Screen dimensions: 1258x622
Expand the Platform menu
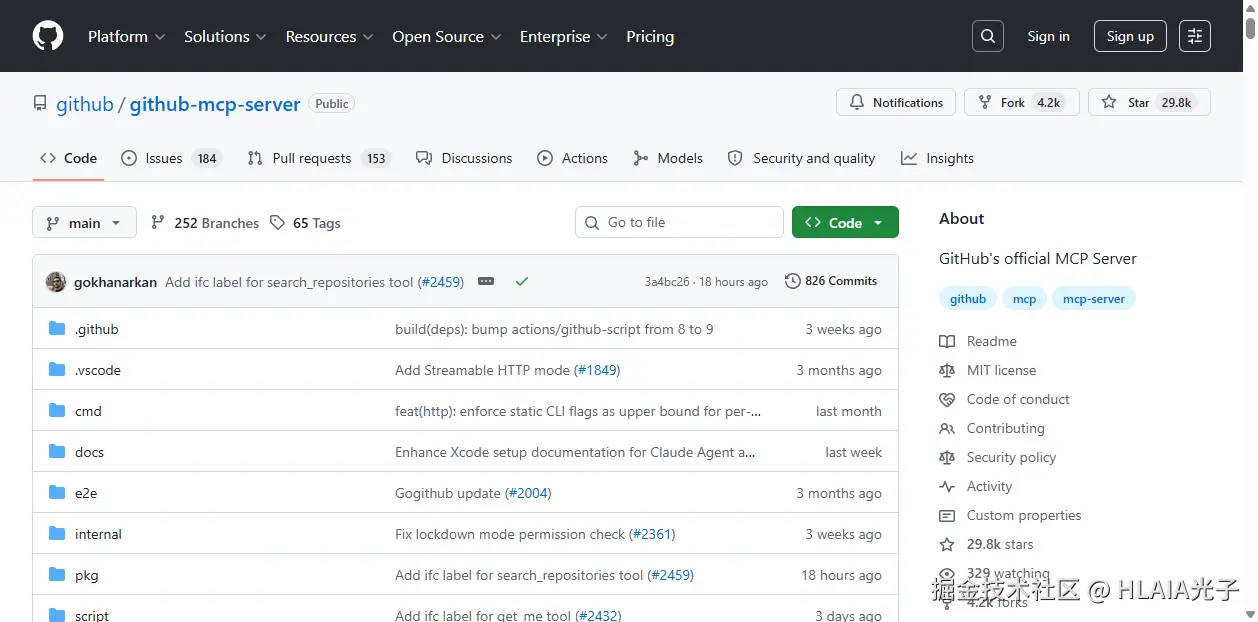[127, 36]
